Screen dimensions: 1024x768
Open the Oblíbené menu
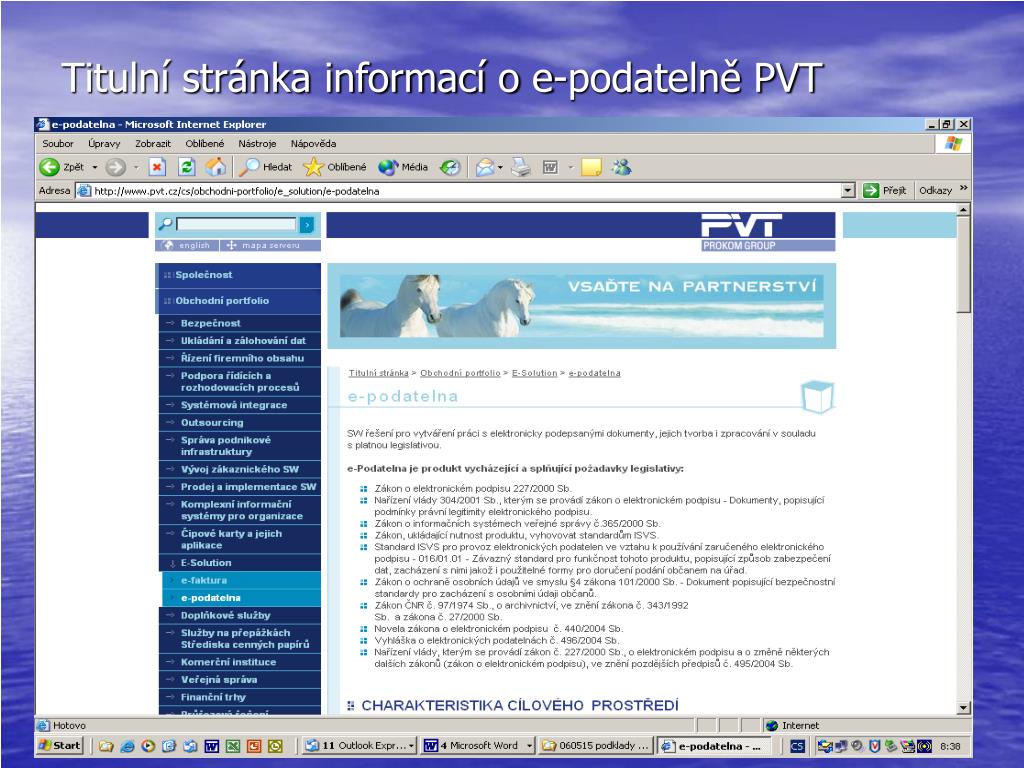tap(204, 143)
